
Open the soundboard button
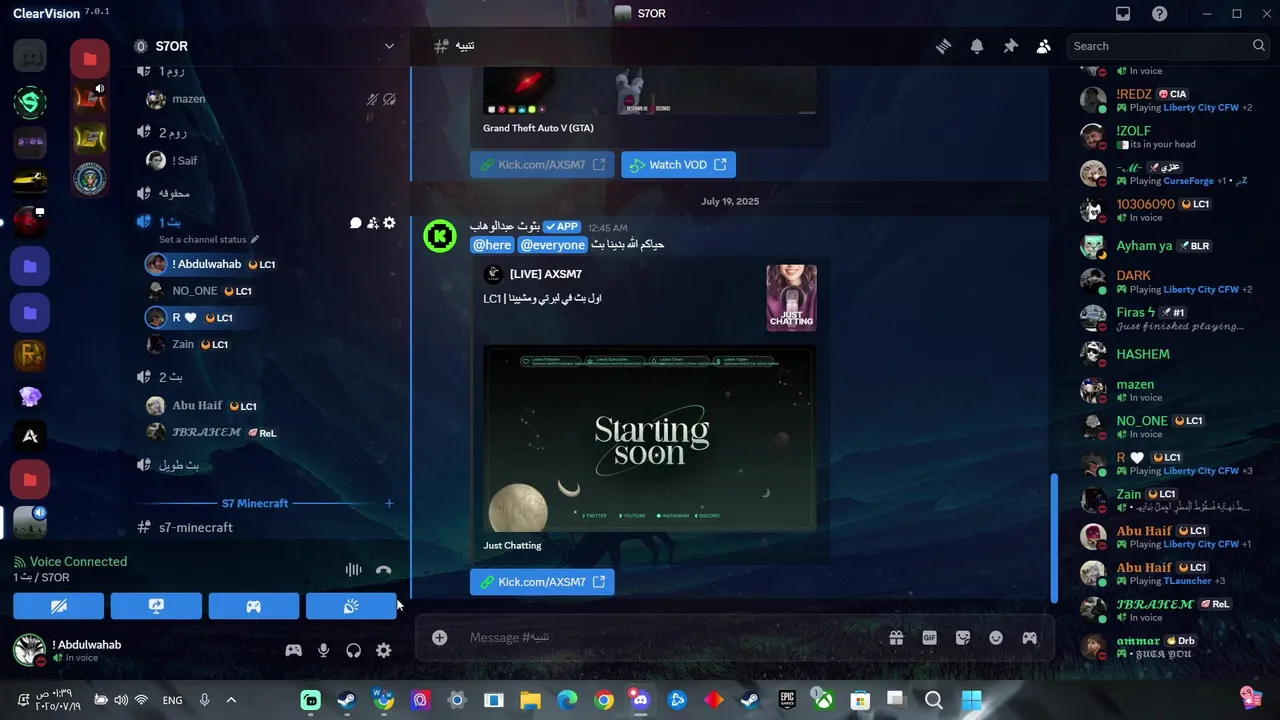coord(351,606)
